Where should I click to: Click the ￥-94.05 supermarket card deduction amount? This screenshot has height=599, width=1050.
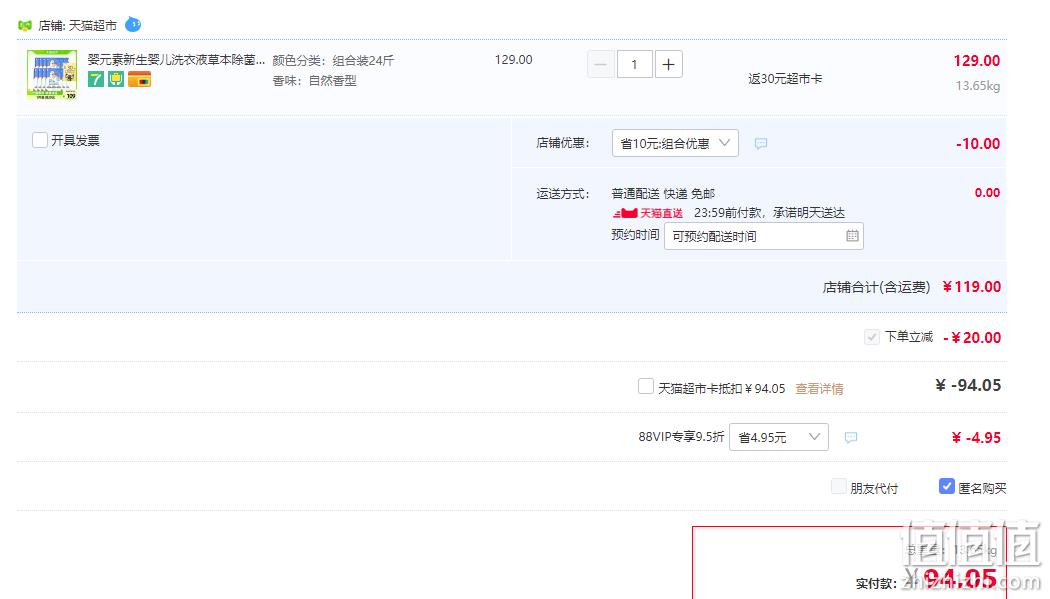pos(968,386)
